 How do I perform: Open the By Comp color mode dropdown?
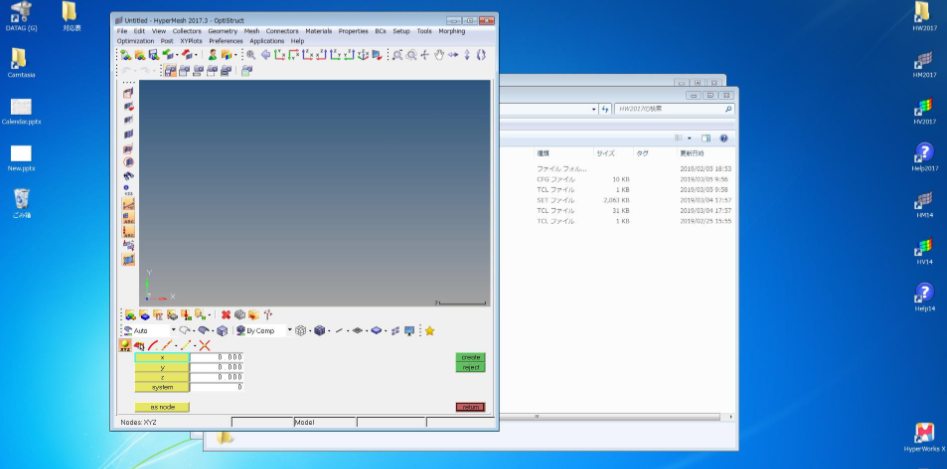coord(289,330)
